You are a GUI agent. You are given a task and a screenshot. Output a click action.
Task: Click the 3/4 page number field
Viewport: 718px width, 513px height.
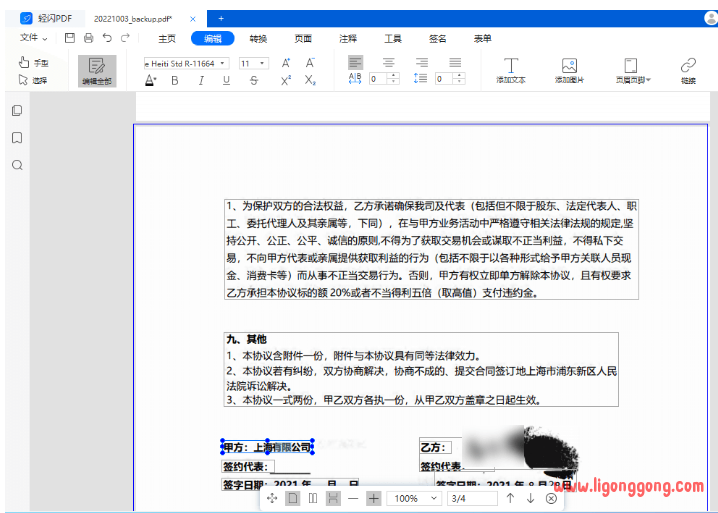[472, 498]
